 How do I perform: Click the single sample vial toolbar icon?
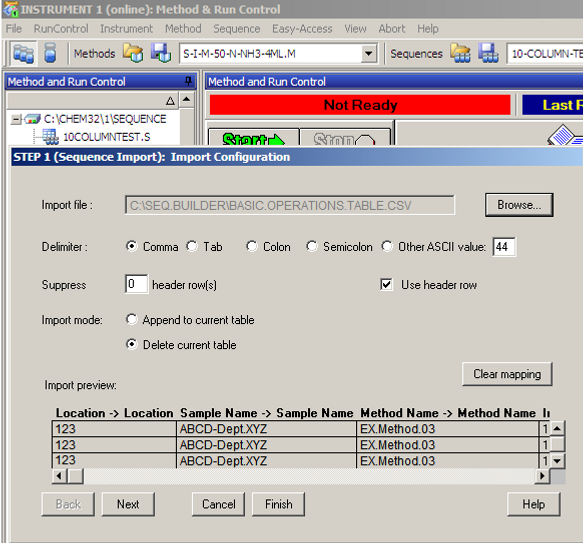click(50, 53)
